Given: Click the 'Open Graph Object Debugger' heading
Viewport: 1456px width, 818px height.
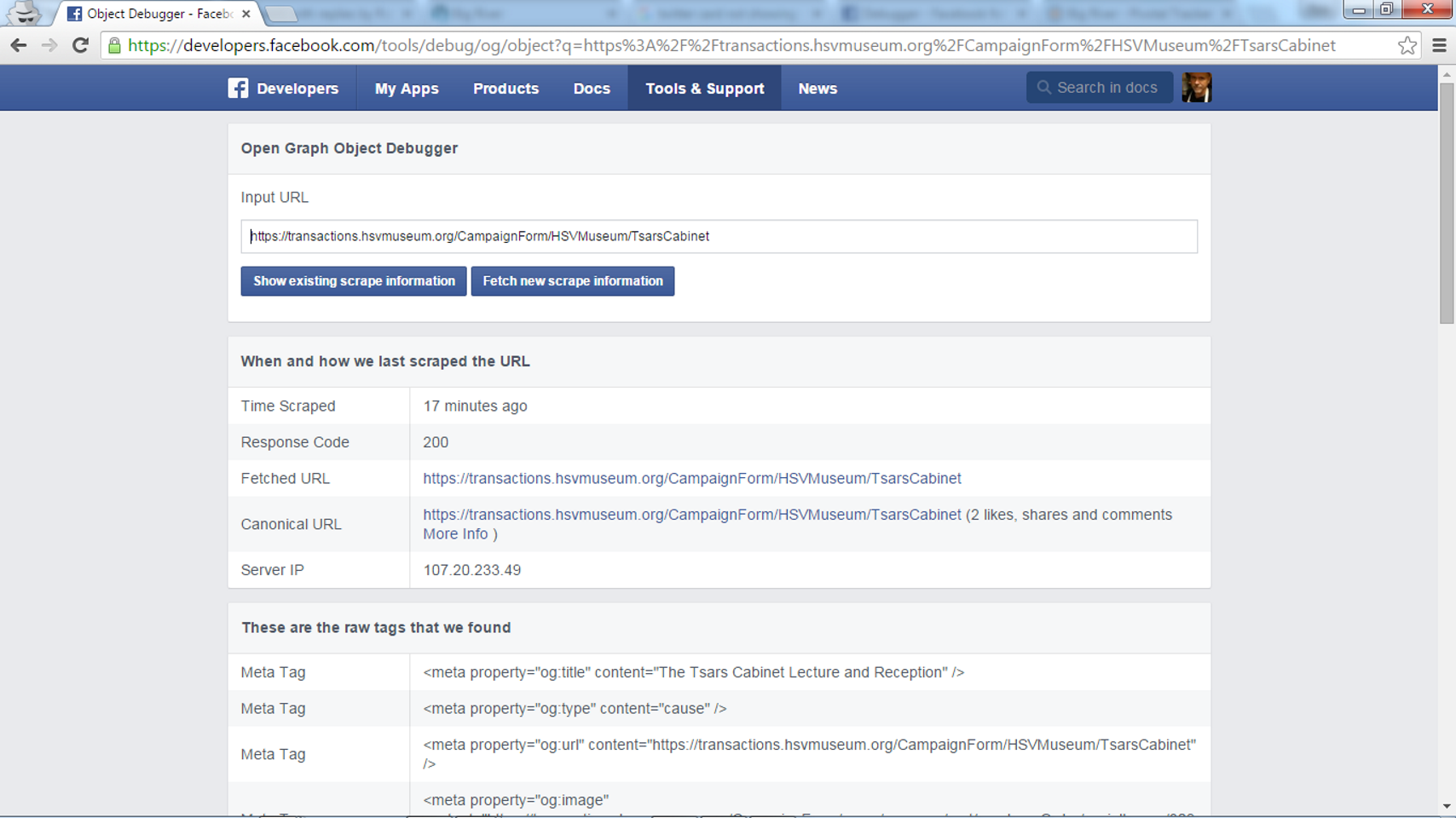Looking at the screenshot, I should point(350,148).
